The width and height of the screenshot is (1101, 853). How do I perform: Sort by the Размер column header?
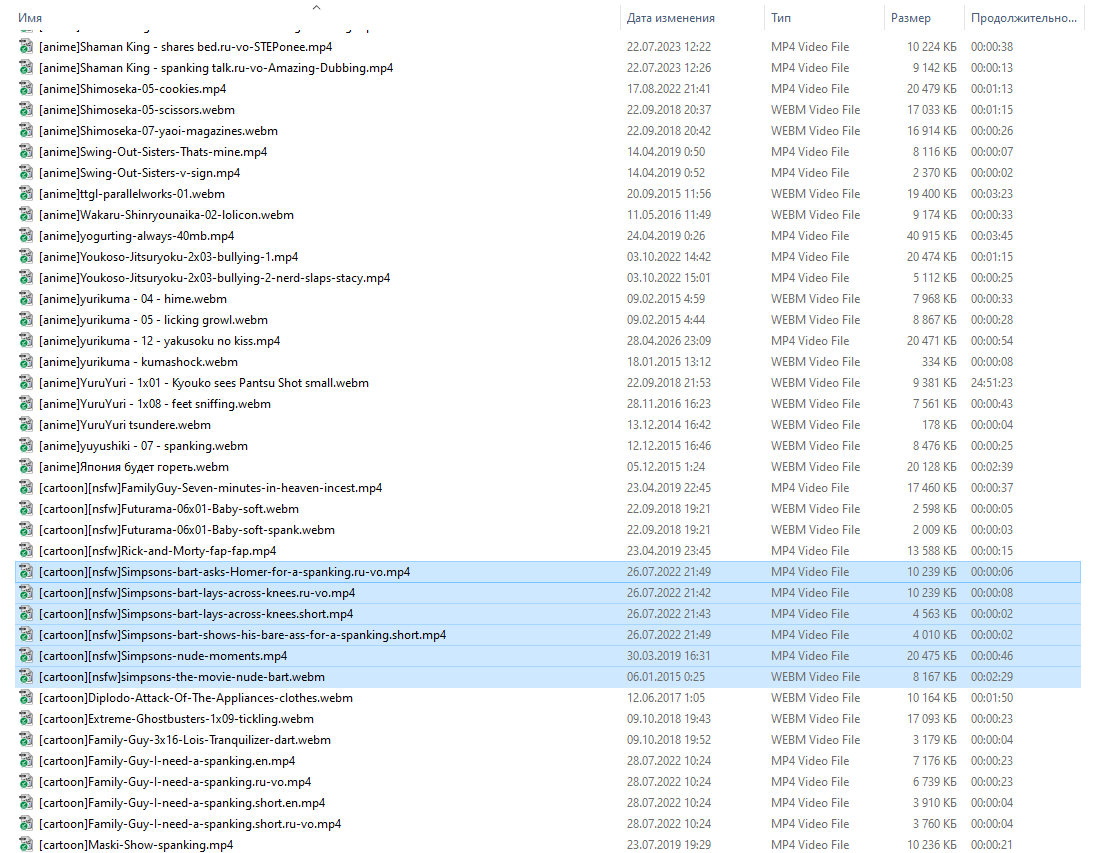pyautogui.click(x=911, y=18)
